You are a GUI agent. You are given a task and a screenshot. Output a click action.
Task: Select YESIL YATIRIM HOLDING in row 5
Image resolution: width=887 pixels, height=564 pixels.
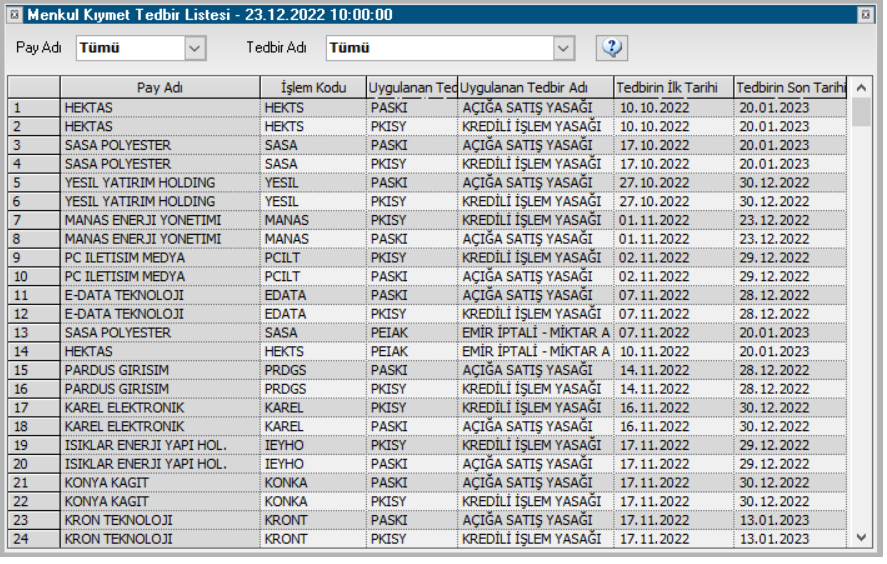[140, 182]
